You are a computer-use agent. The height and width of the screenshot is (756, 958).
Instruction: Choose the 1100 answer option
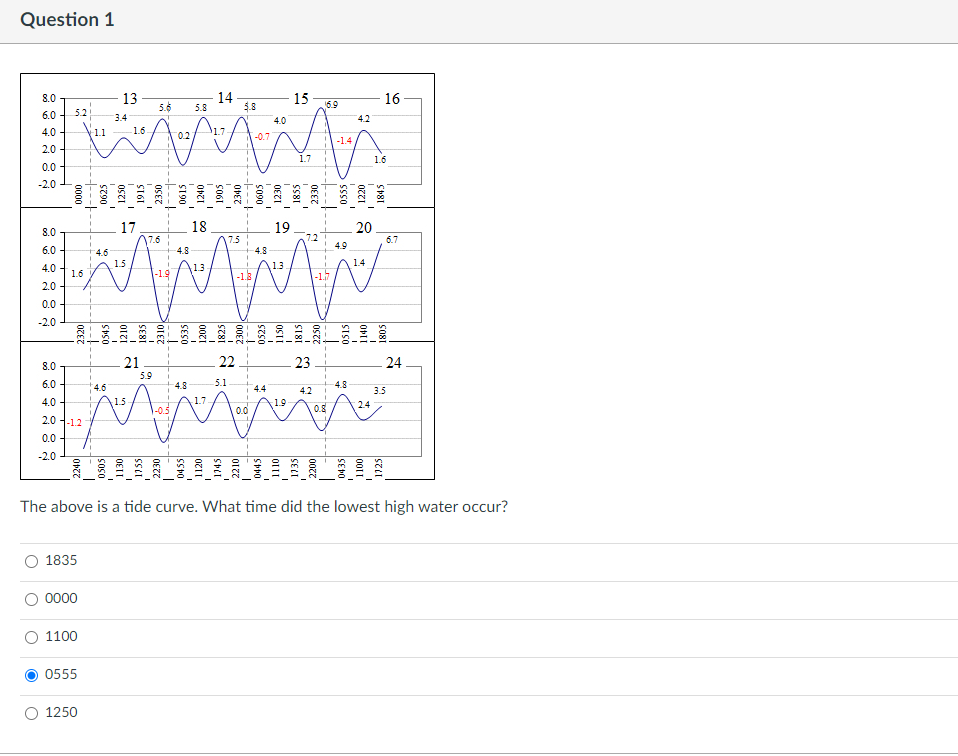tap(31, 637)
